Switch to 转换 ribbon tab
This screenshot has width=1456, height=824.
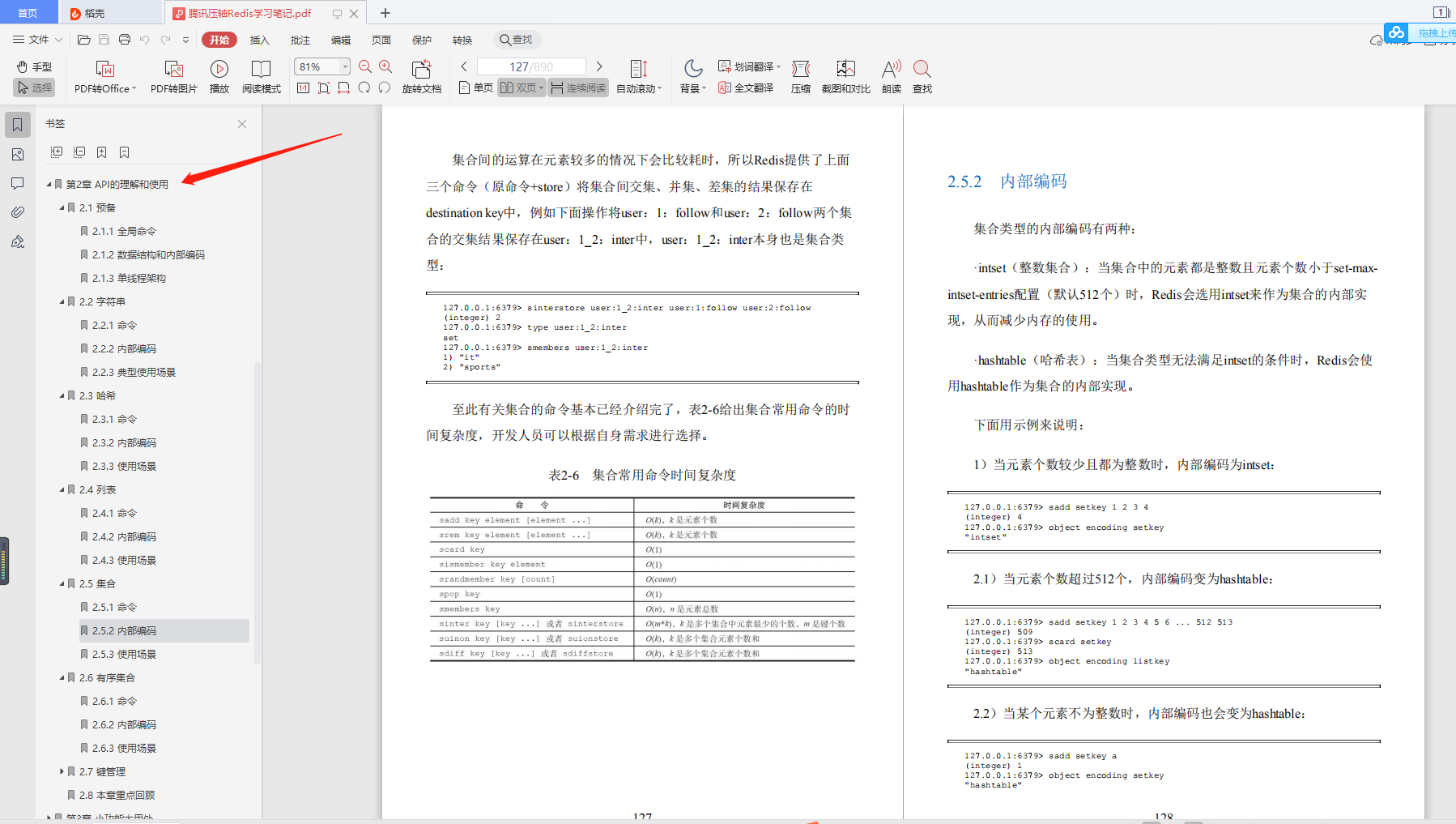pyautogui.click(x=462, y=40)
